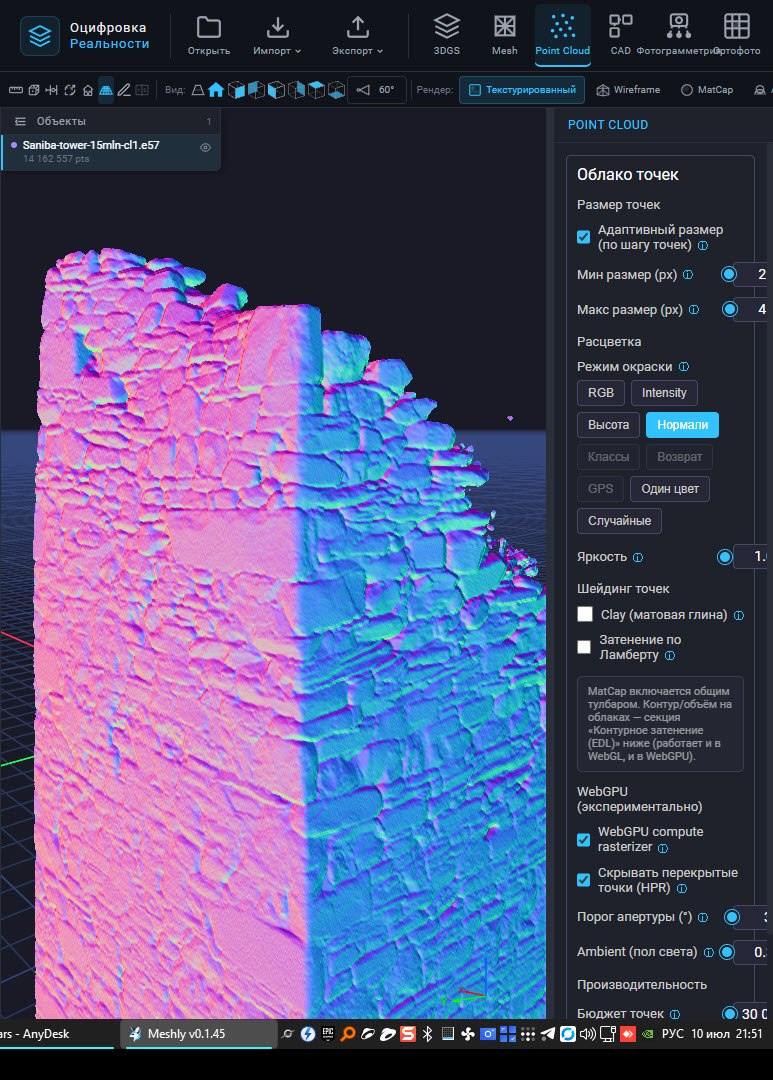Open info icon beside Мин размер (px)

click(x=688, y=274)
